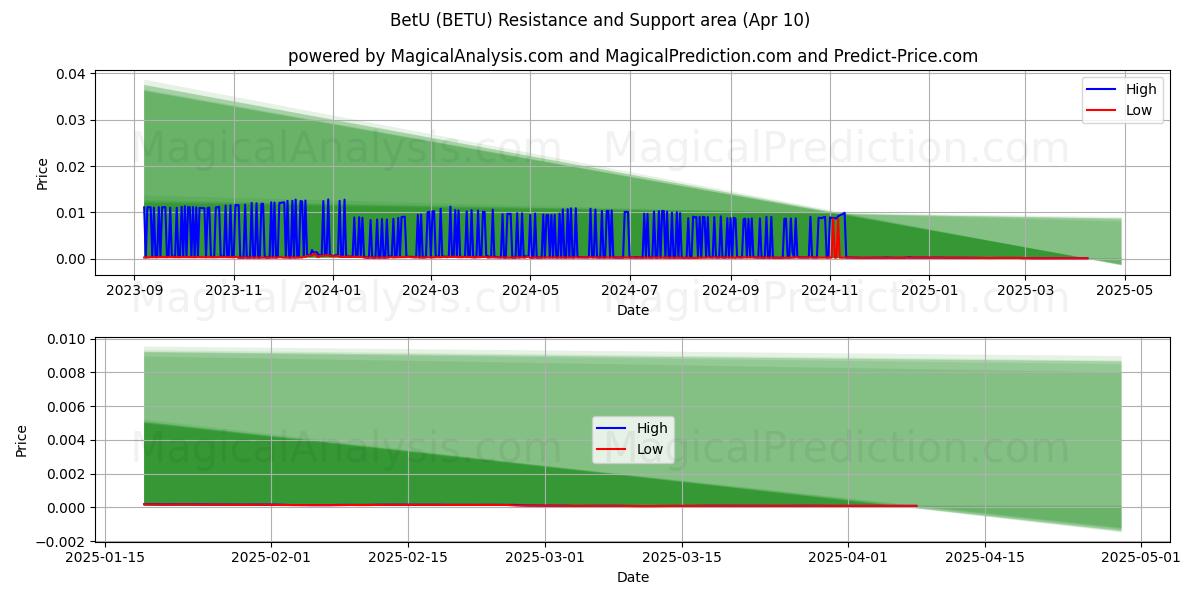Click the '2025-04-15' tick label on the bottom chart
Screen dimensions: 1200x600
click(x=985, y=557)
